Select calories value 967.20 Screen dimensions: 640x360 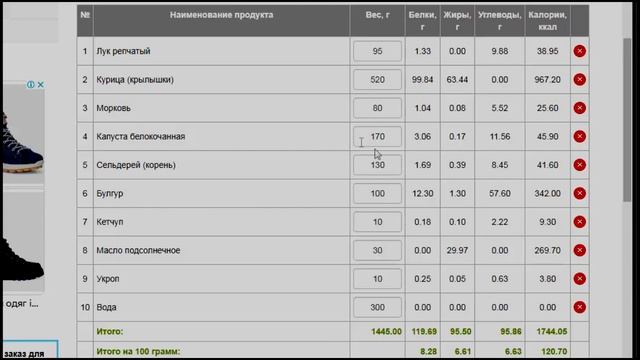[x=547, y=80]
